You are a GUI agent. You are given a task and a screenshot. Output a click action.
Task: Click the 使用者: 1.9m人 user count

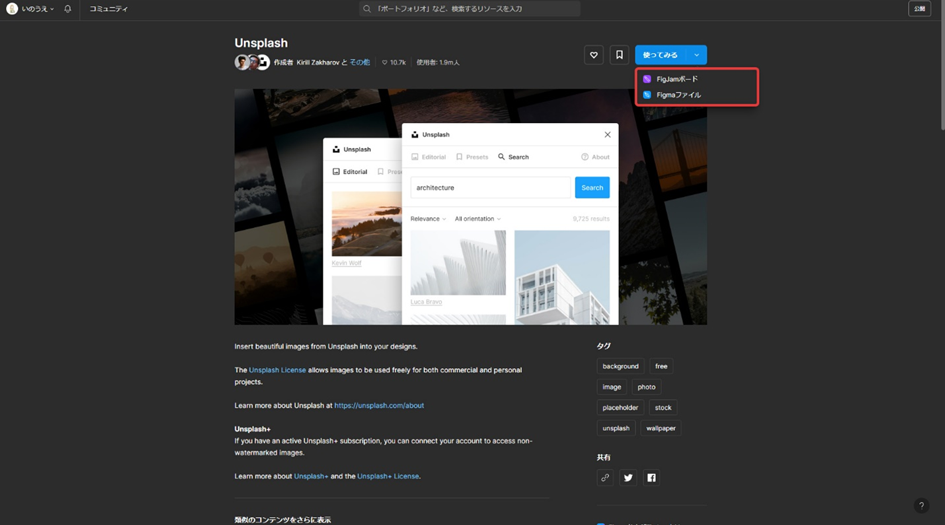tap(438, 62)
